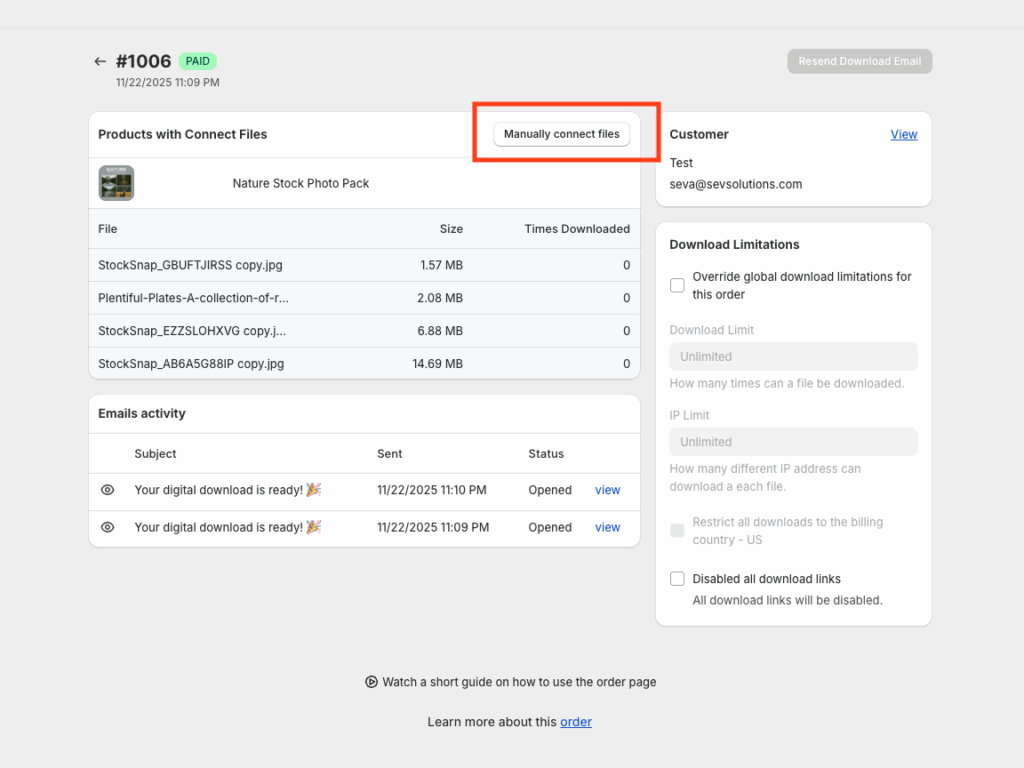Open the Nature Stock Photo Pack thumbnail

(116, 183)
